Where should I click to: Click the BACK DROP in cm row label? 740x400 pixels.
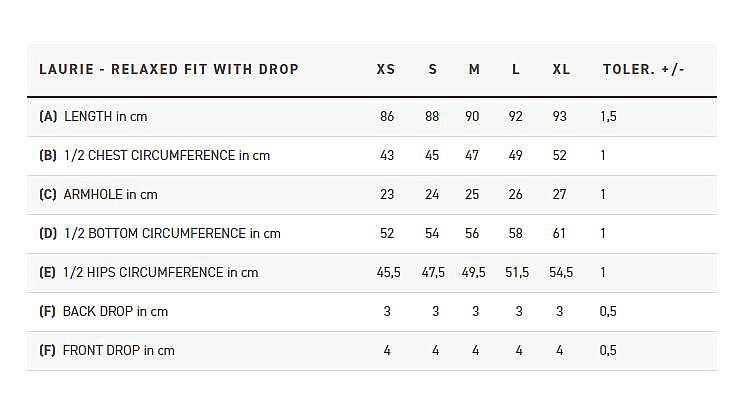tap(103, 312)
